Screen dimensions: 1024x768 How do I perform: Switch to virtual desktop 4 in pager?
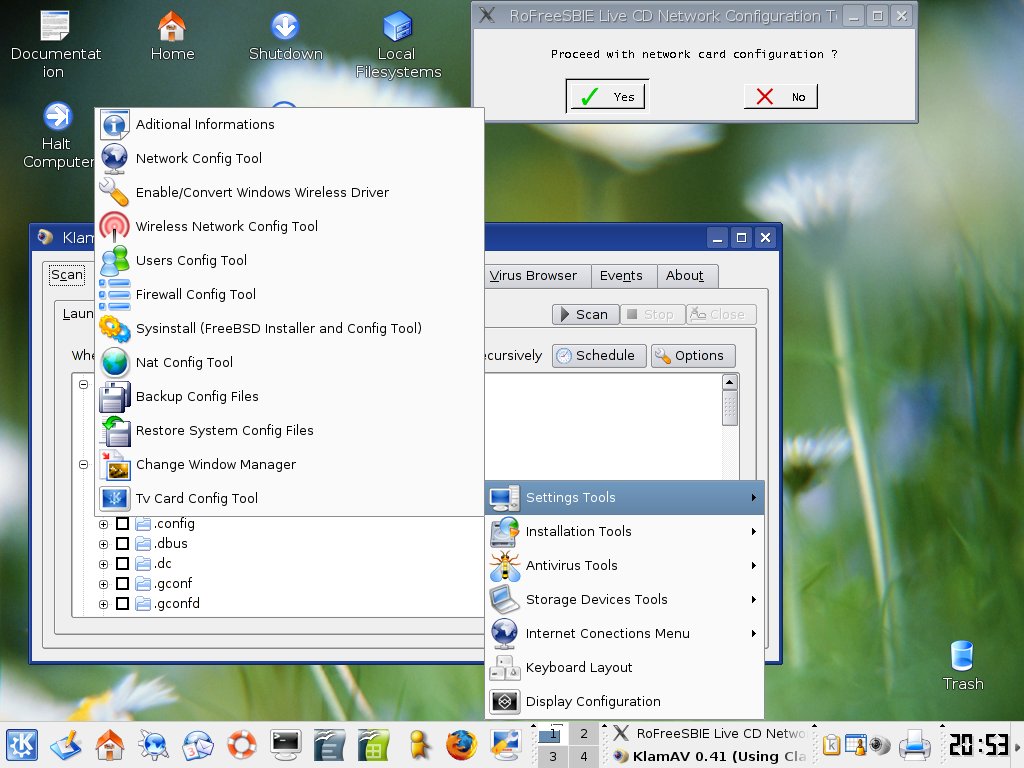point(584,757)
